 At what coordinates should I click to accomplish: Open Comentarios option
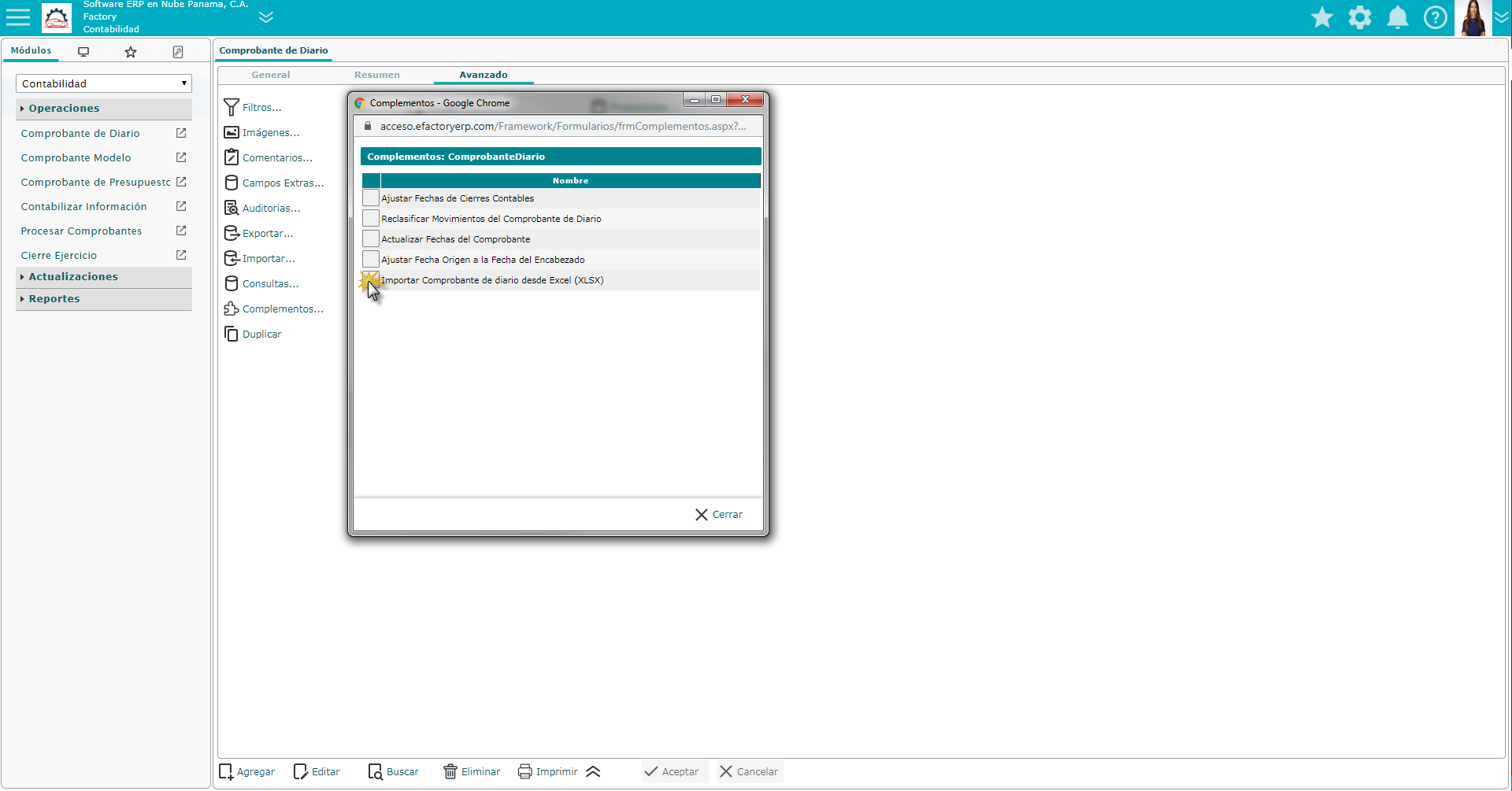(x=269, y=158)
